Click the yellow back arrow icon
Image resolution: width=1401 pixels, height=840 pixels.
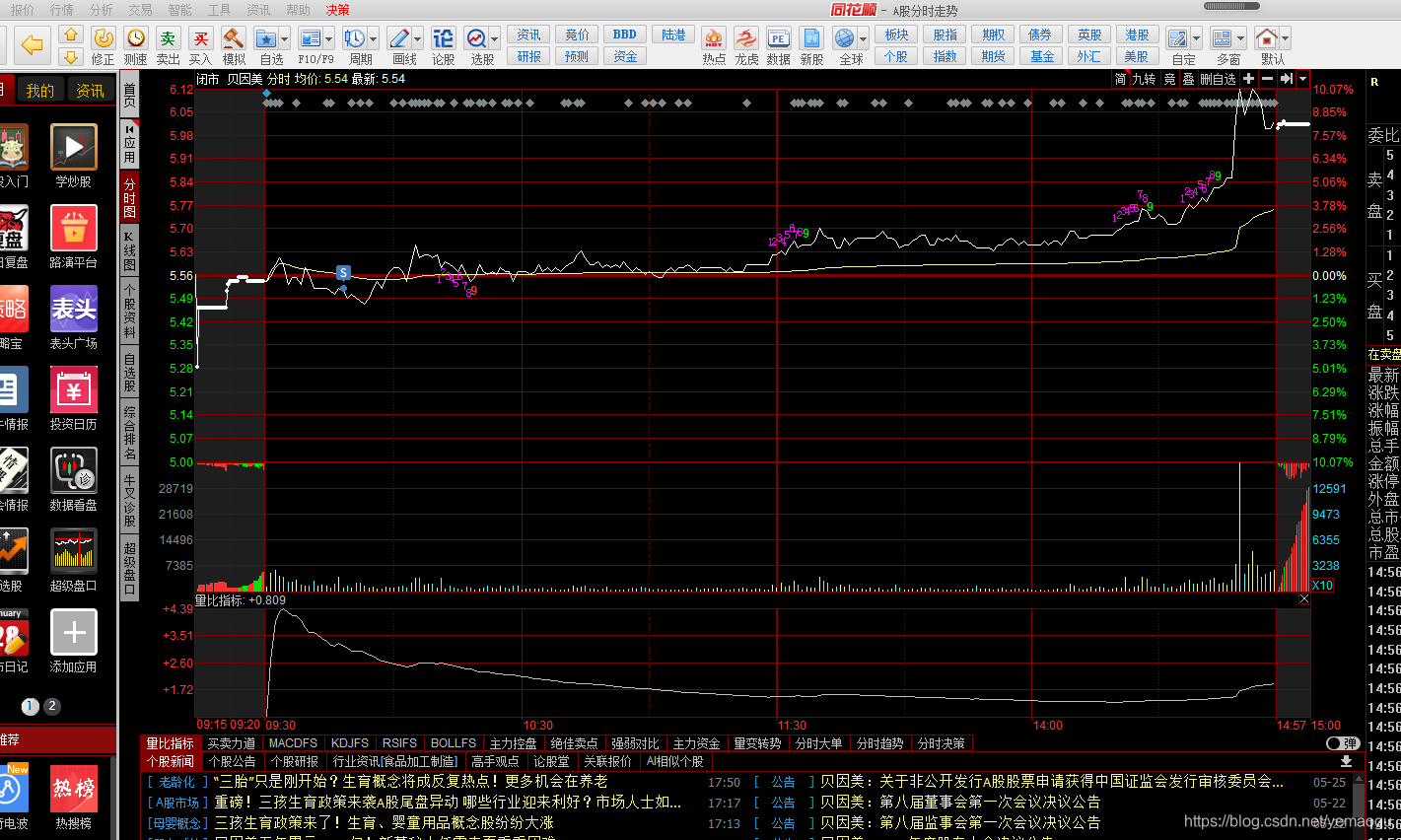pos(33,44)
